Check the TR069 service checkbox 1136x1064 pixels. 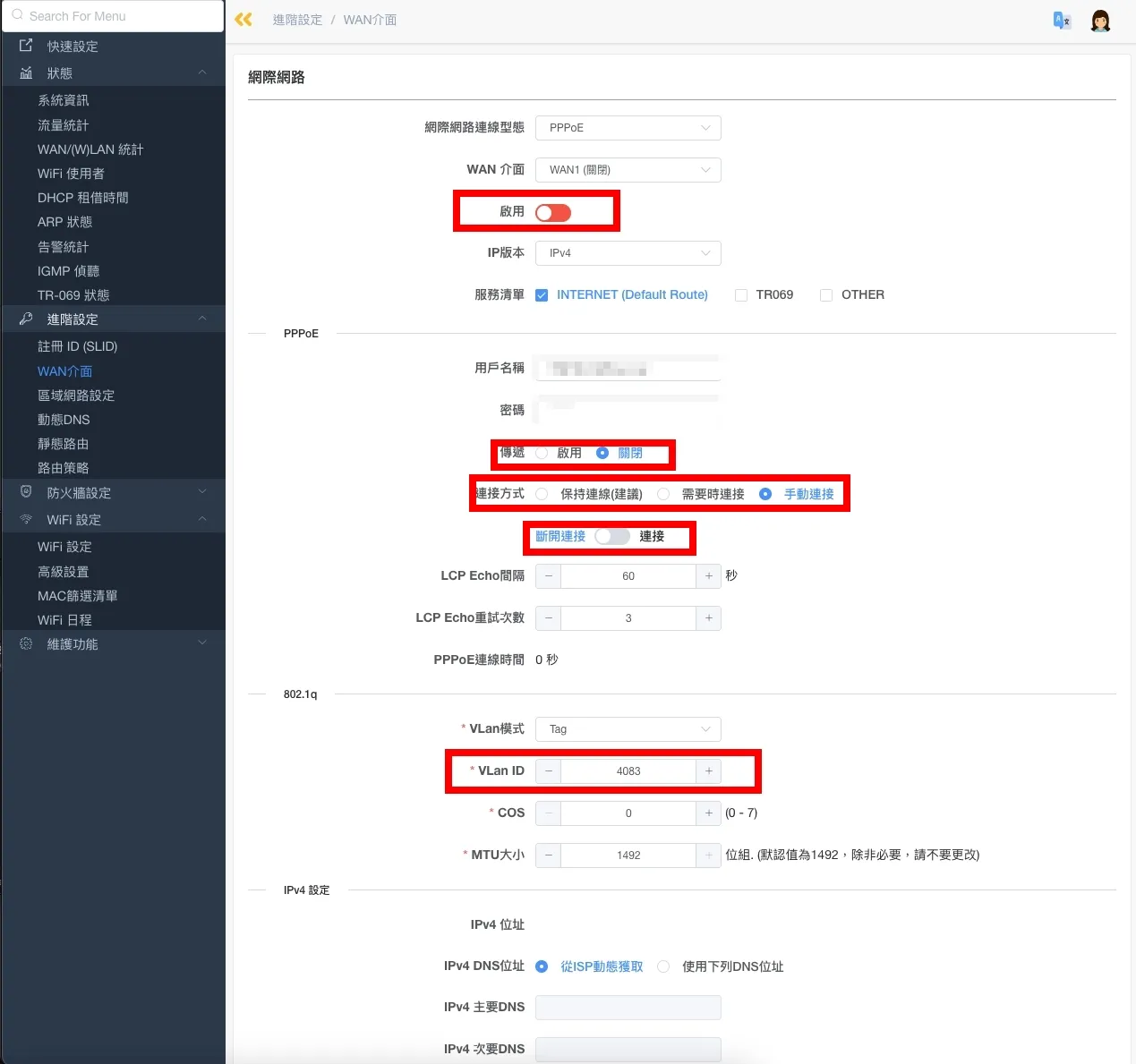point(741,294)
